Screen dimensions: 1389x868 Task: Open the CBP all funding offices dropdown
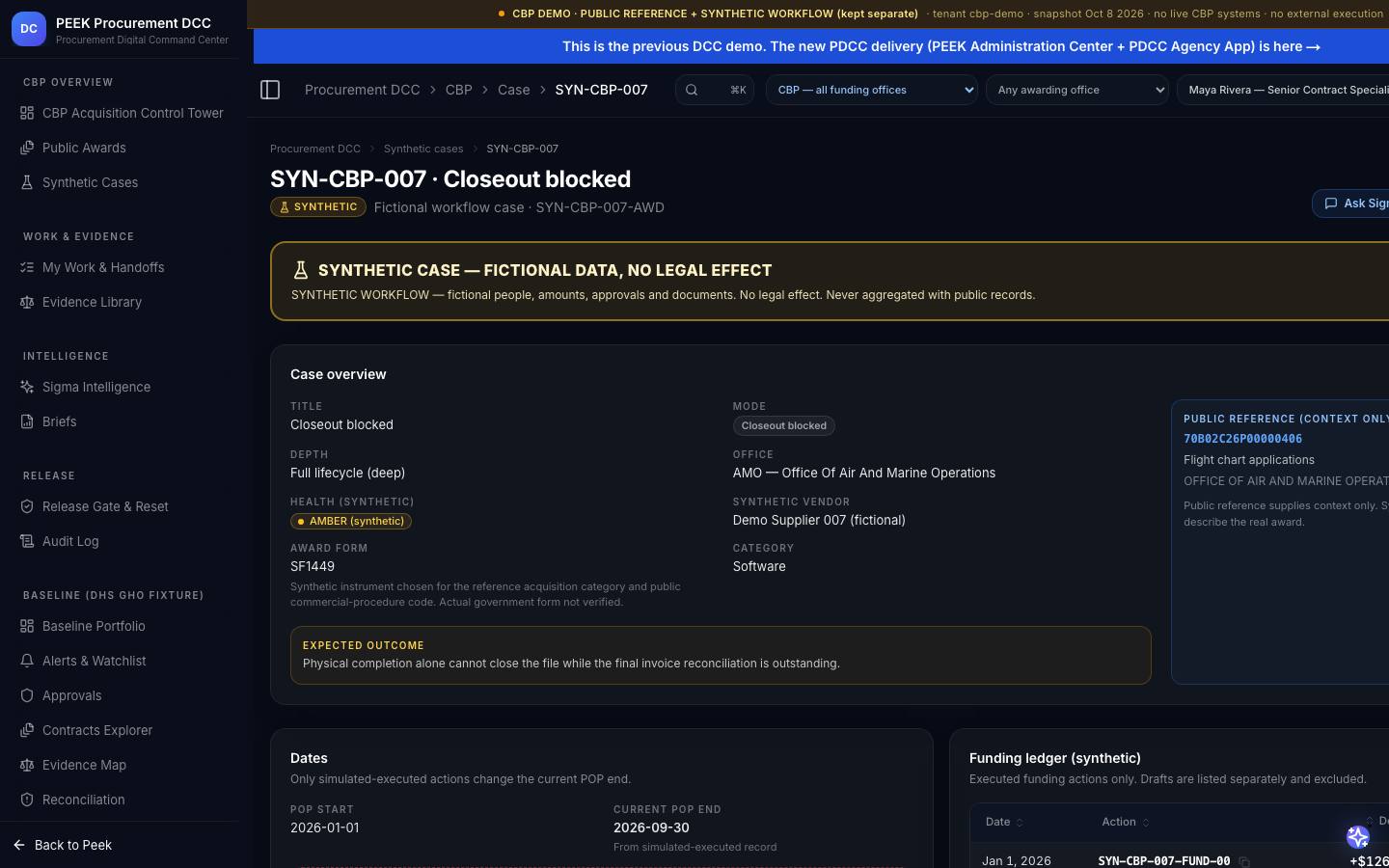click(872, 90)
